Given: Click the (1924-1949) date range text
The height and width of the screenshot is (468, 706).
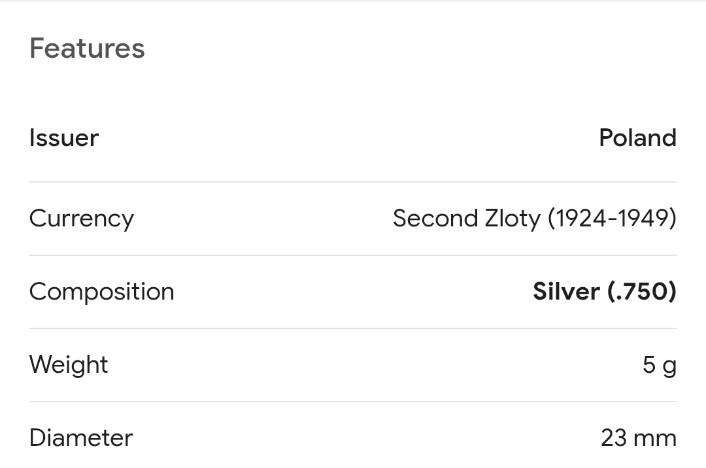Looking at the screenshot, I should point(612,218).
